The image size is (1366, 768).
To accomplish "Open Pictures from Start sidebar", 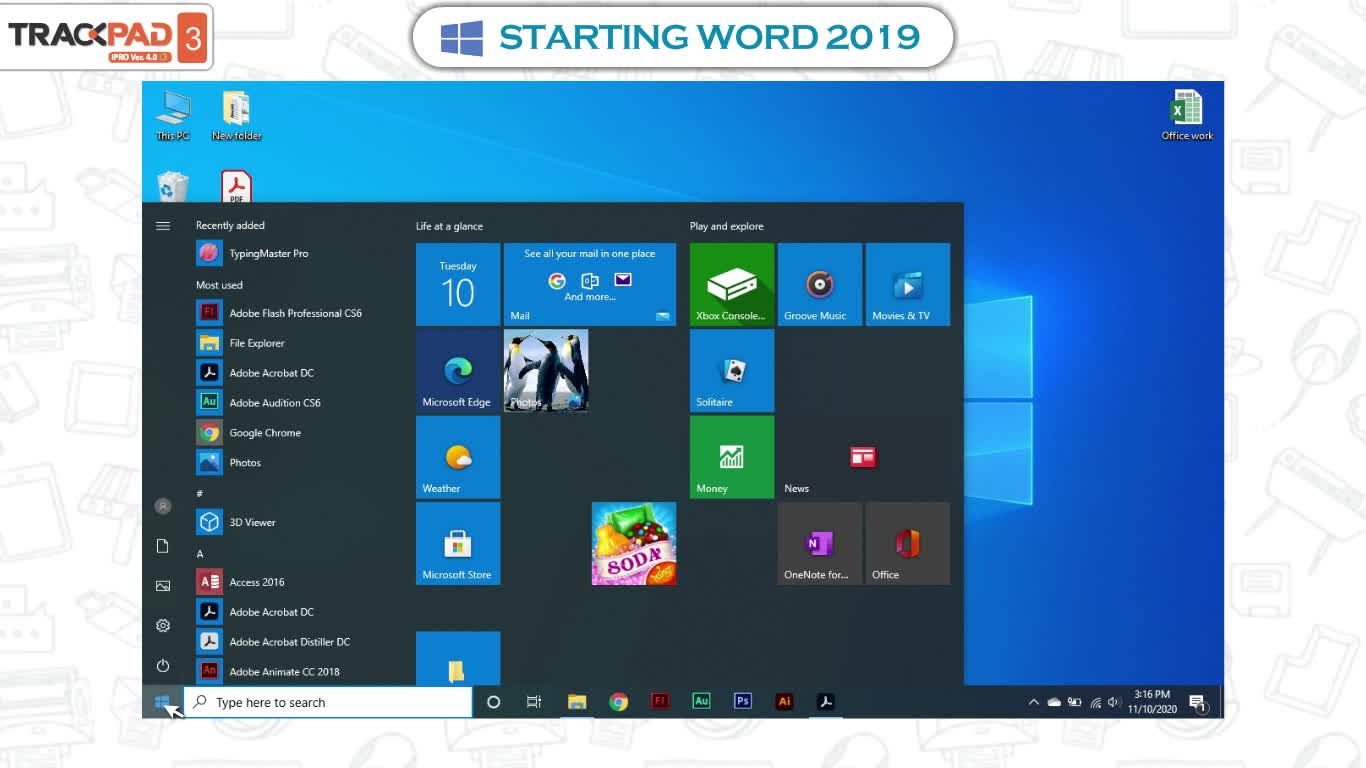I will tap(163, 586).
